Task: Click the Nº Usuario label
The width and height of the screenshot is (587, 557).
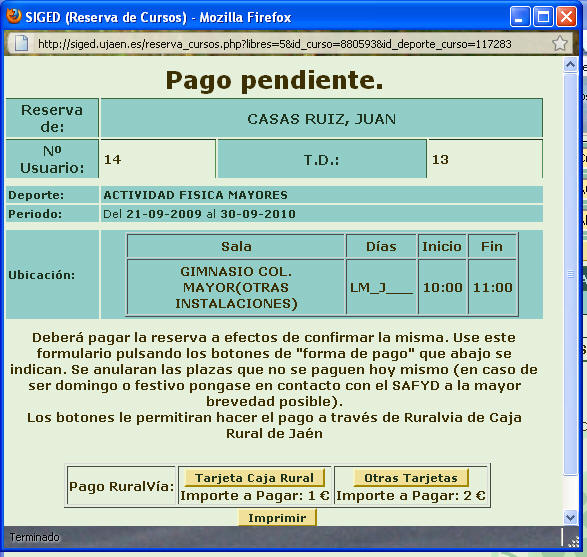Action: pyautogui.click(x=52, y=159)
